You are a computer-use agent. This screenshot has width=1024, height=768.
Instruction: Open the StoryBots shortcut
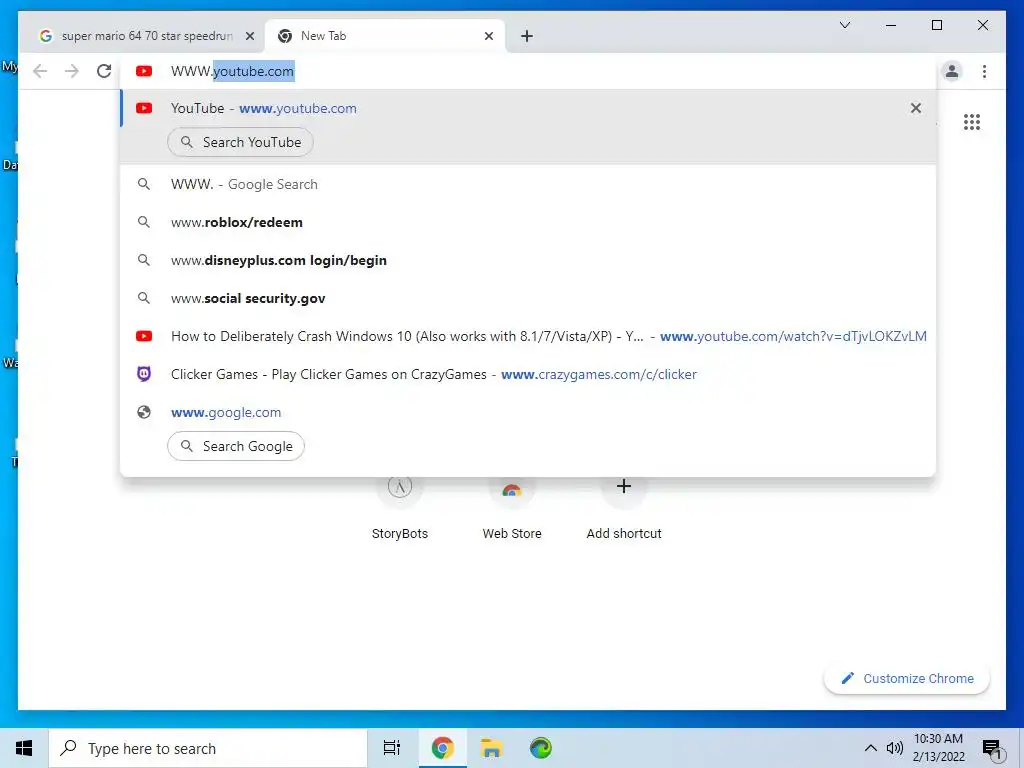coord(400,509)
